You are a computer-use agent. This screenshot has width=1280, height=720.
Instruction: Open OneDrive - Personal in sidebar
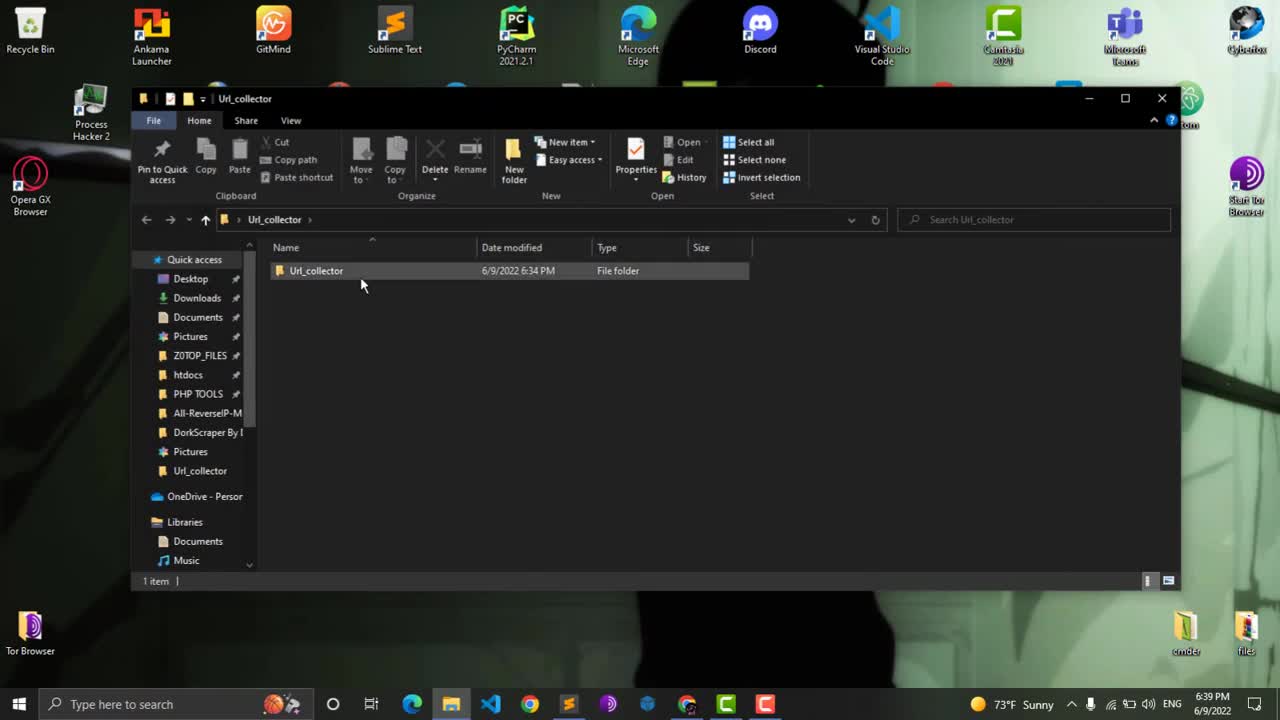[x=204, y=497]
